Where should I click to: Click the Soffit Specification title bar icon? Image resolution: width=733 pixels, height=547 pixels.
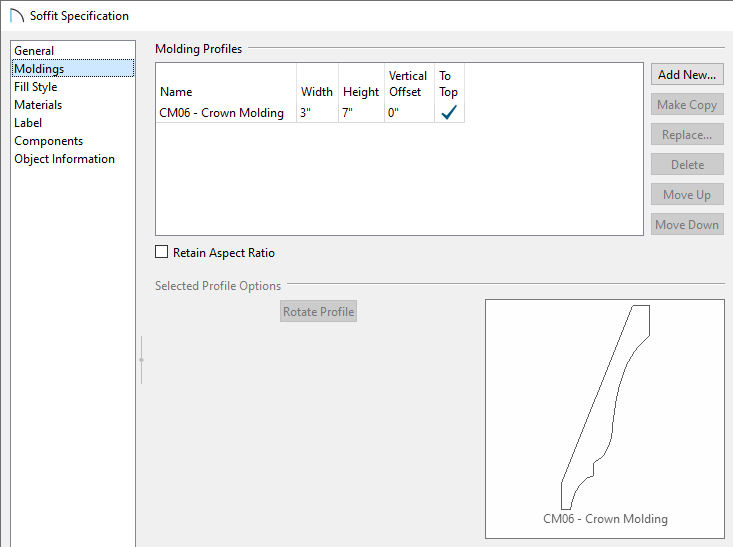[16, 16]
